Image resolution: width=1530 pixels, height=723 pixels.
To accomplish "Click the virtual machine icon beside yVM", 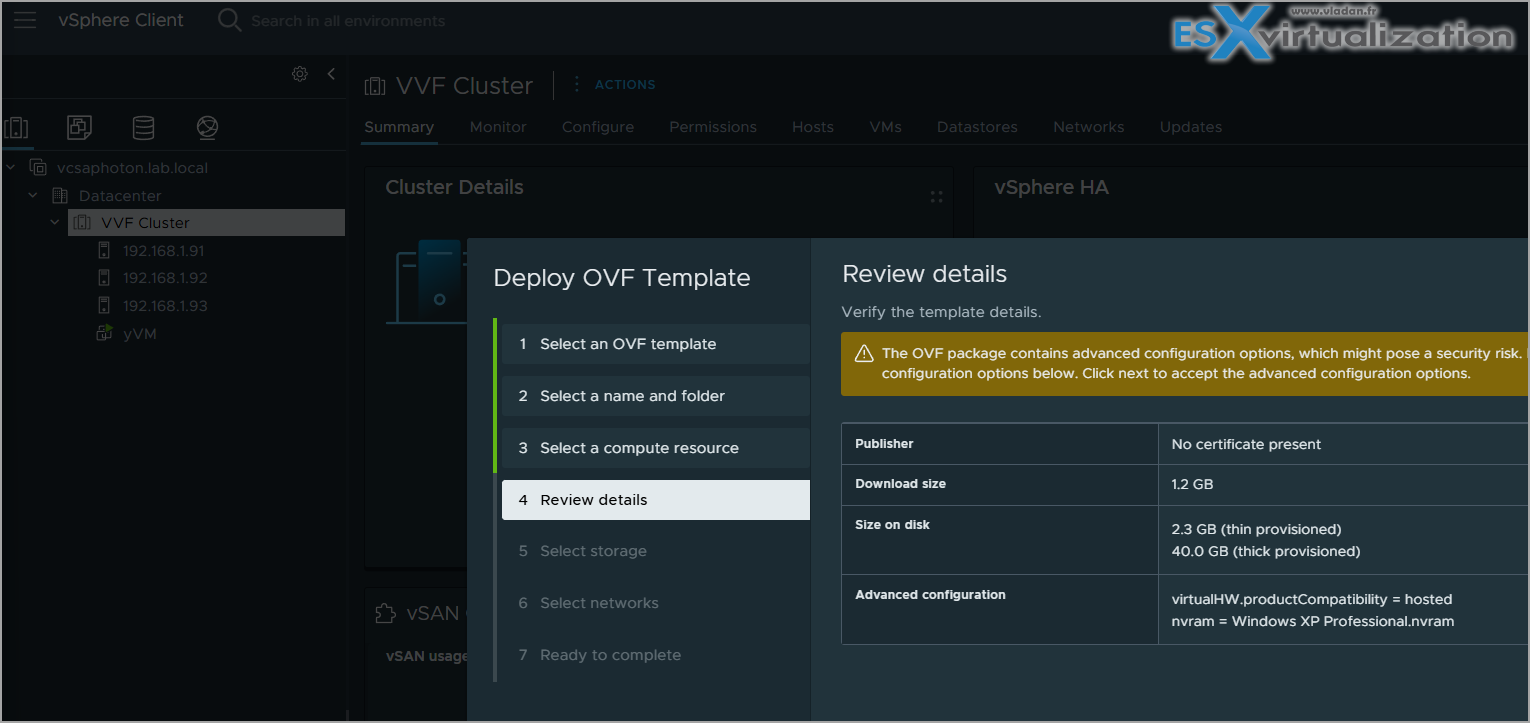I will click(x=104, y=334).
